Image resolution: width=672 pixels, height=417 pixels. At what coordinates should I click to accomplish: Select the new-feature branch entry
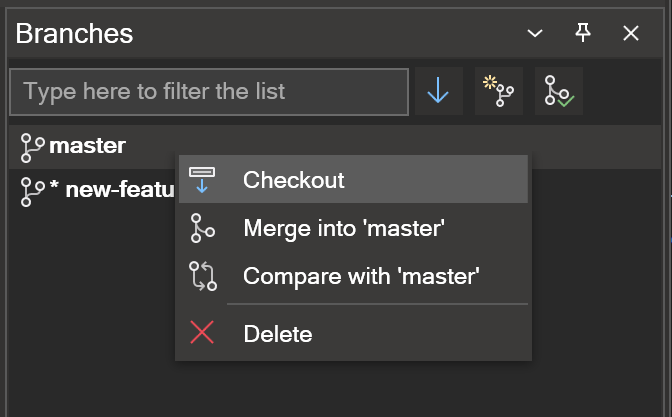92,190
